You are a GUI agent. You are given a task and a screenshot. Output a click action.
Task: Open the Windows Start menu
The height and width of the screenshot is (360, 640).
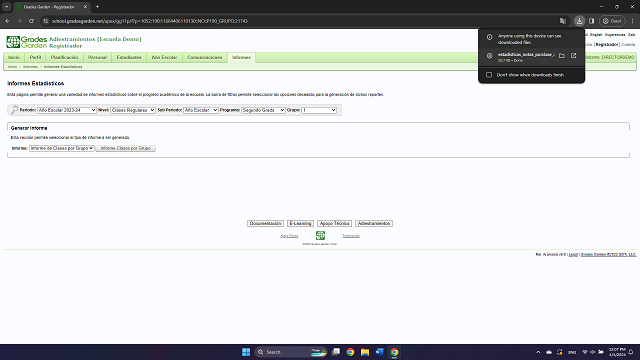(246, 352)
